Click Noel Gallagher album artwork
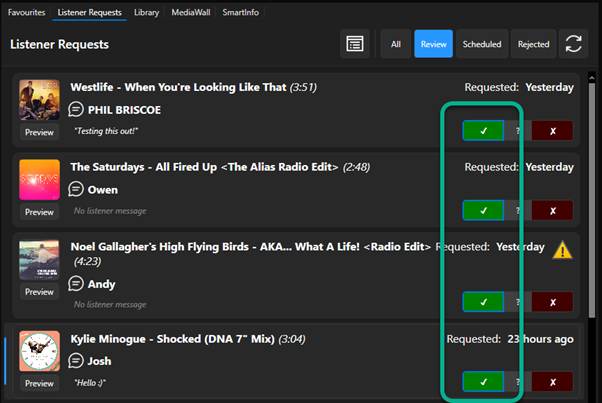Screen dimensions: 602x403 click(x=40, y=260)
